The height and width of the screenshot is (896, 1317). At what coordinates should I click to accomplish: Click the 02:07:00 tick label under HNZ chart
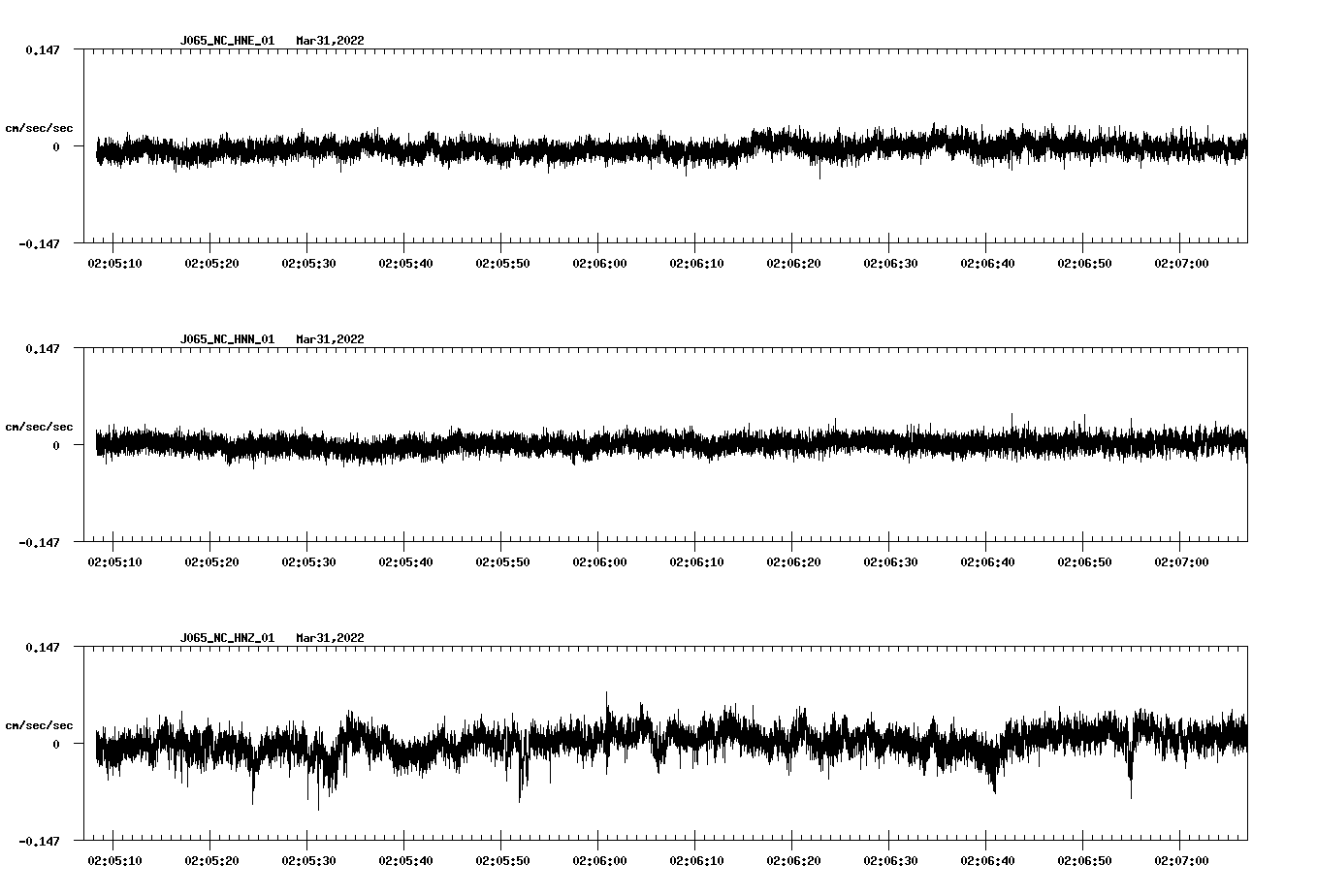tap(1181, 861)
